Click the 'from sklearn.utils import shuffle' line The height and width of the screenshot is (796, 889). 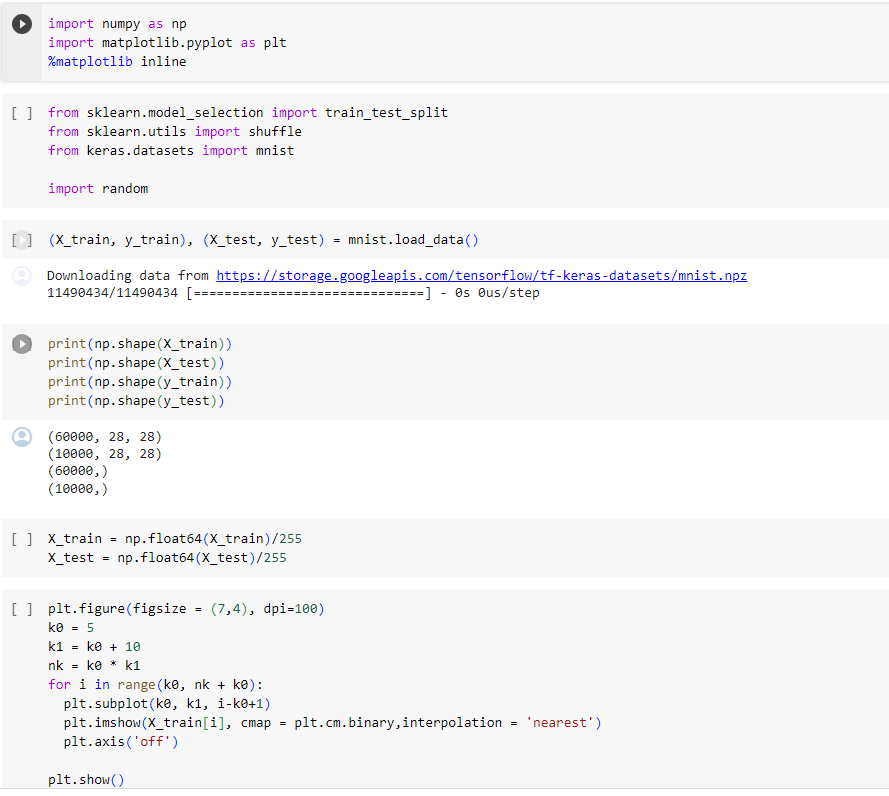175,132
